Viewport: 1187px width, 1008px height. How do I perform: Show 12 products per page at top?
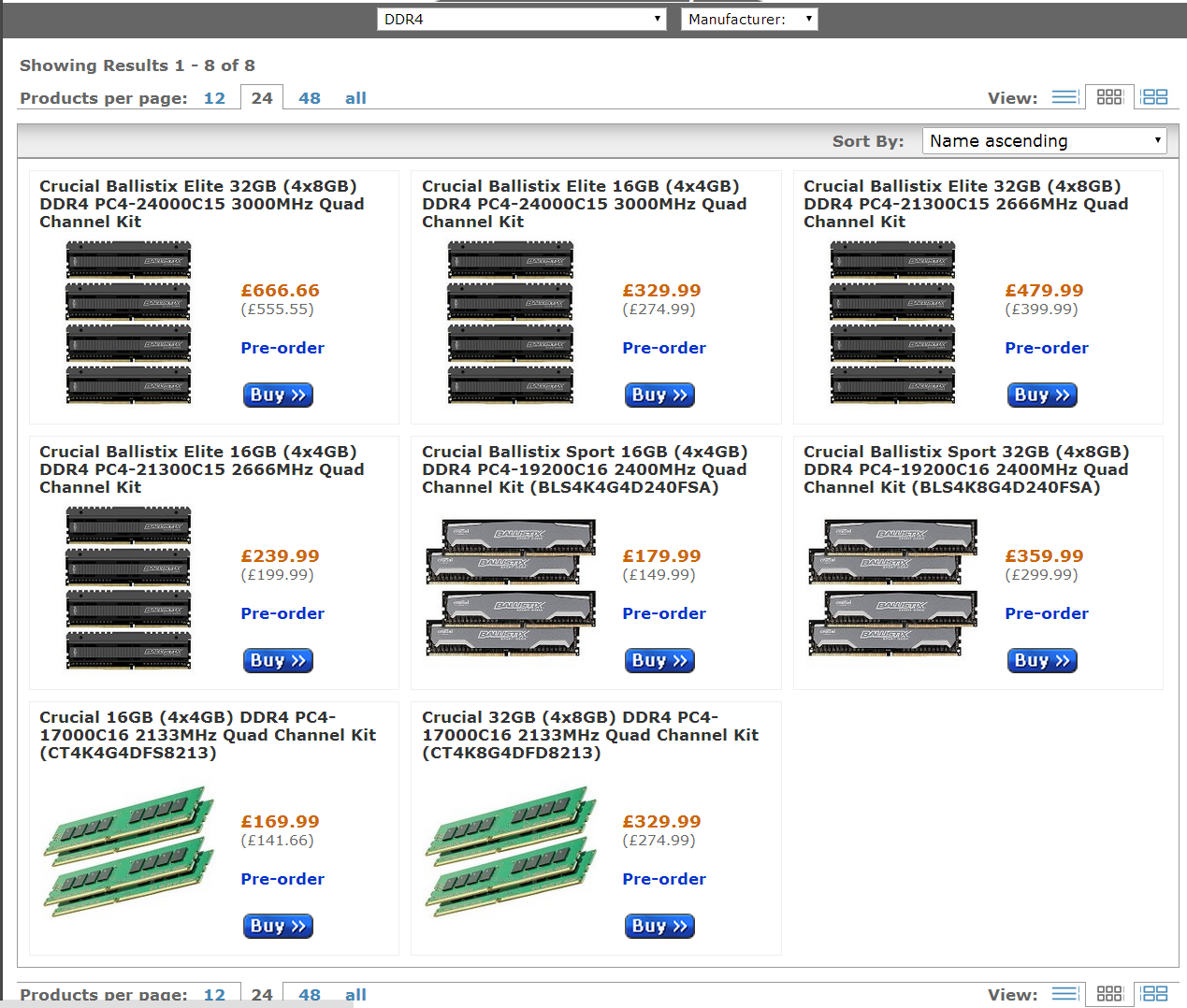tap(214, 98)
